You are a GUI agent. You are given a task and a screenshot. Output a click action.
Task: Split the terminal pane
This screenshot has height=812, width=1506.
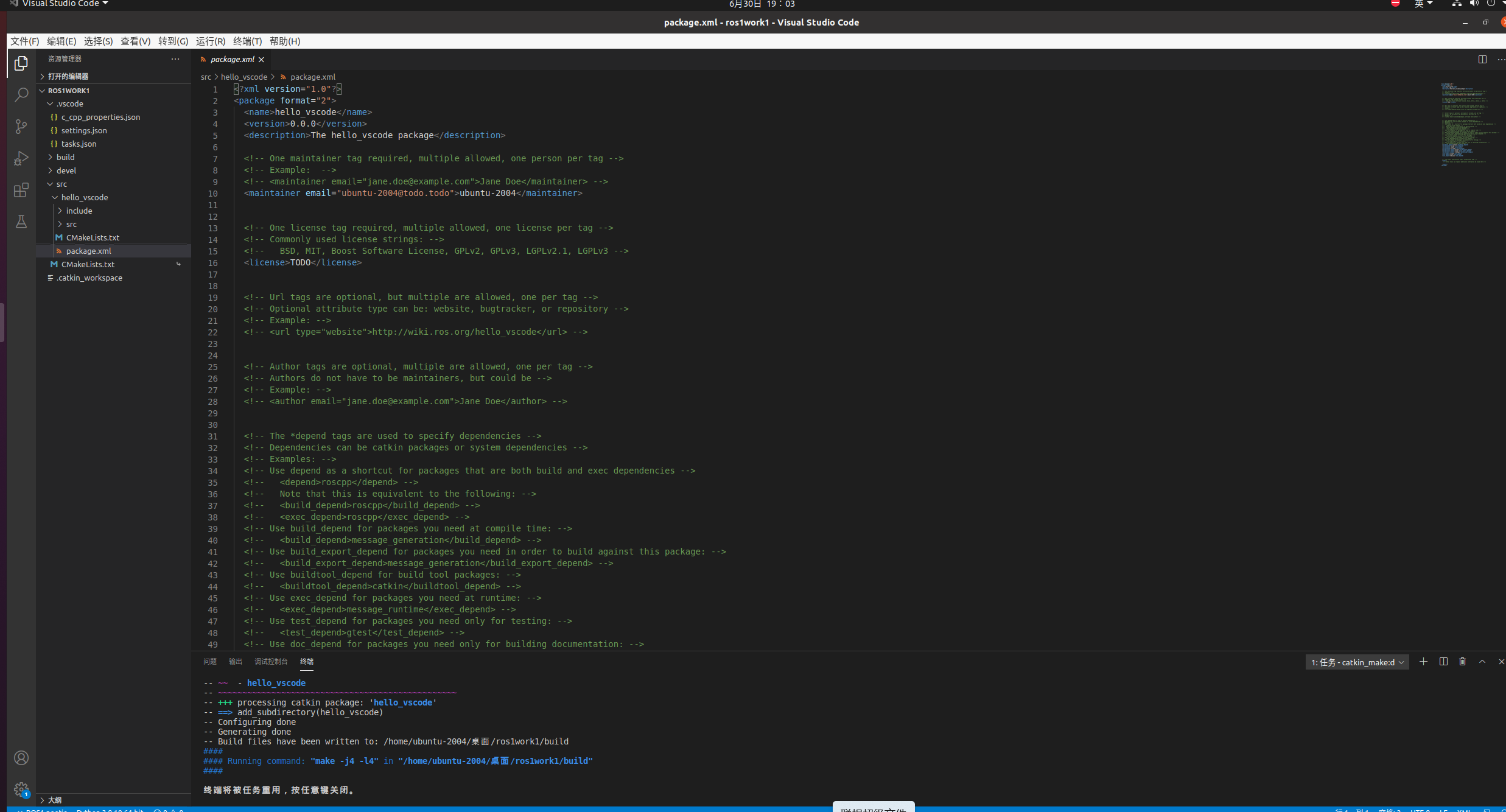(1443, 662)
